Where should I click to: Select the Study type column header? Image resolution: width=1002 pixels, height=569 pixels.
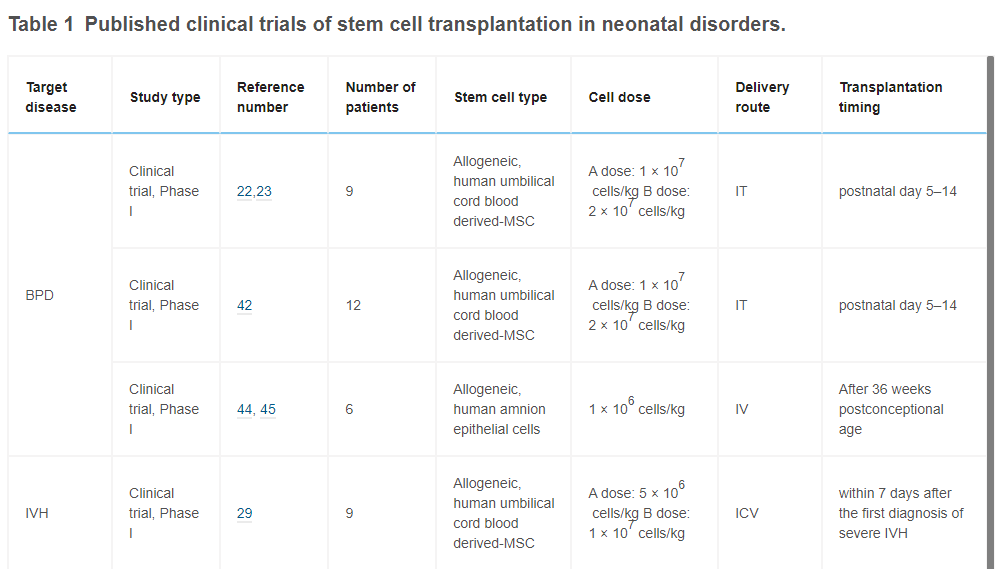(x=165, y=97)
